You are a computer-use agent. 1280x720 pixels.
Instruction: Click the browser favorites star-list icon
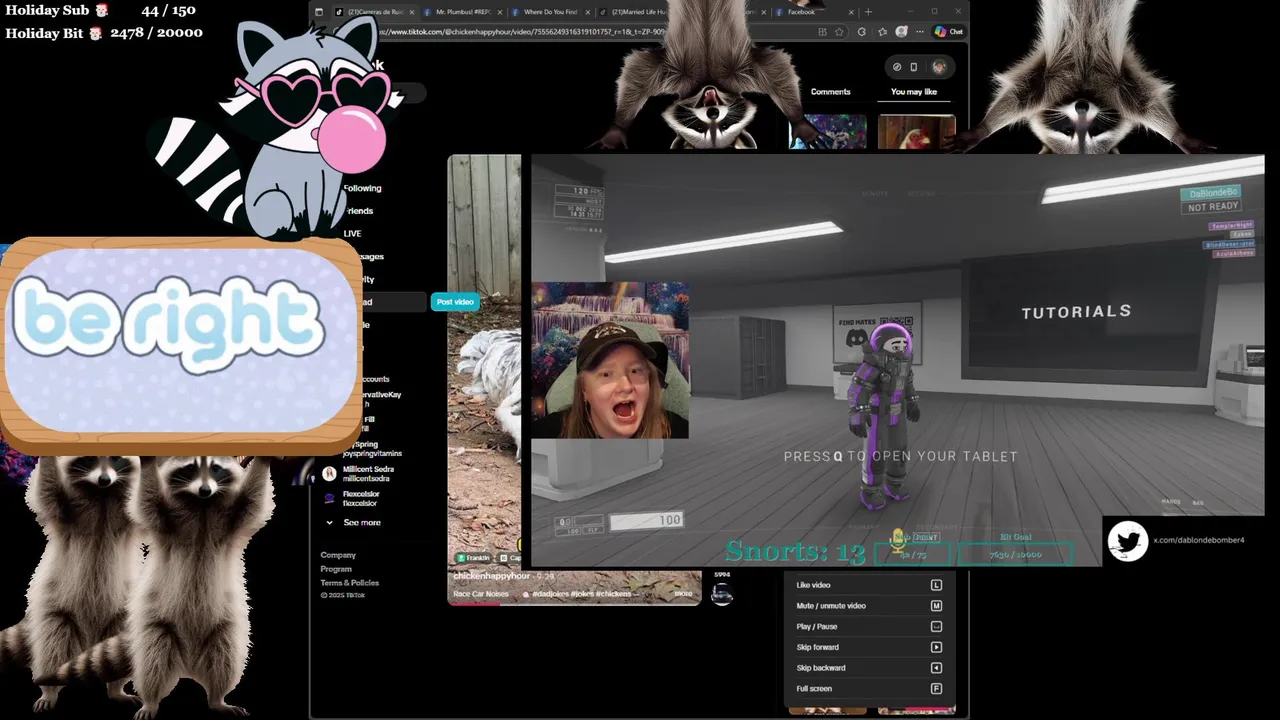click(883, 31)
